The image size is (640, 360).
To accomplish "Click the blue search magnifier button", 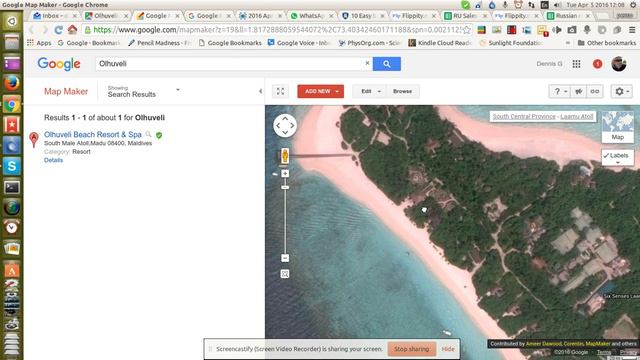I will (387, 64).
